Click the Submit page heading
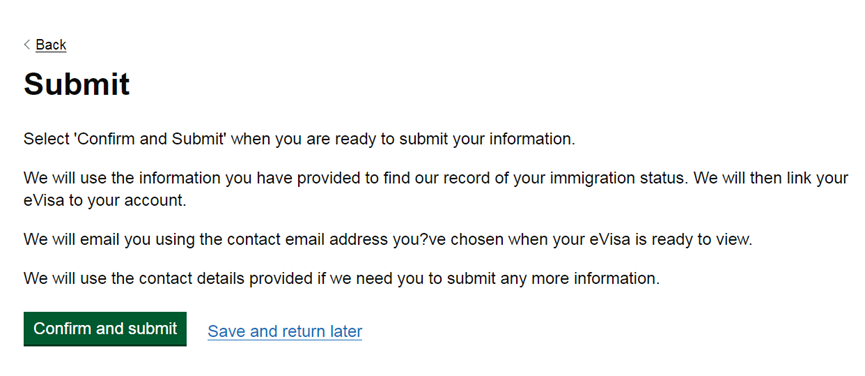Image resolution: width=865 pixels, height=376 pixels. [77, 84]
